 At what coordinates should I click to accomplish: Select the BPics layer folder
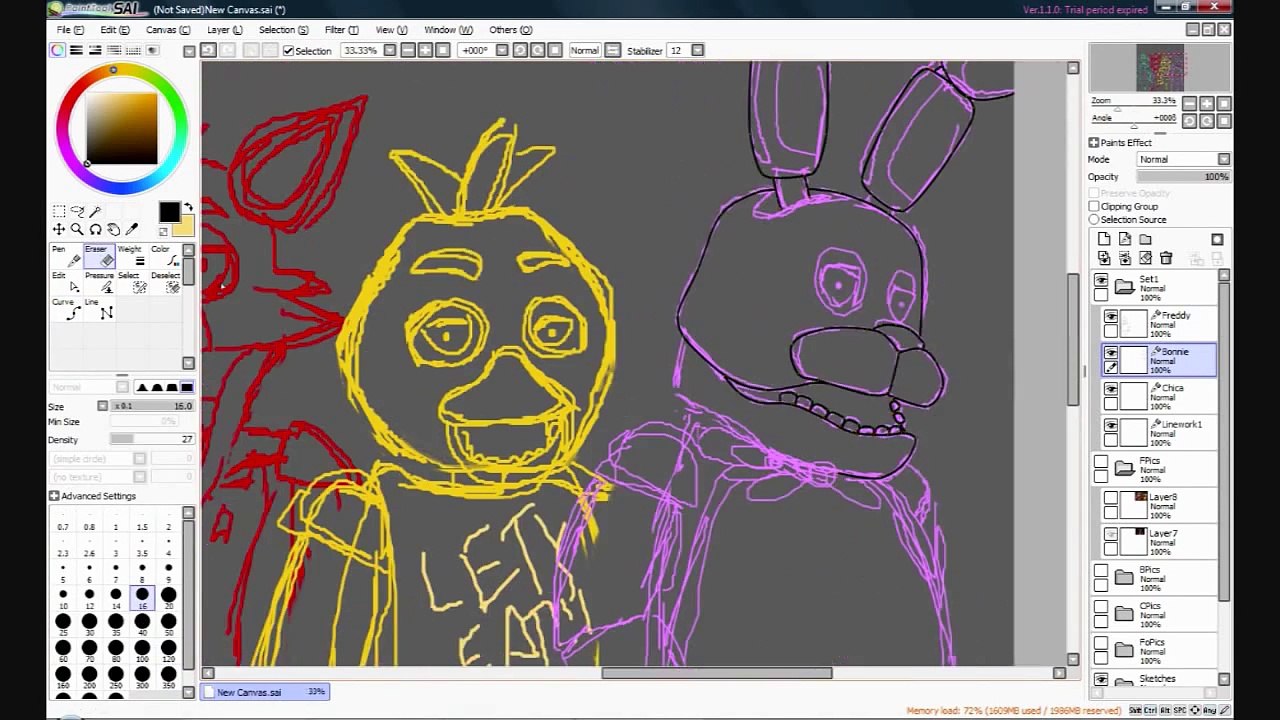pos(1156,577)
